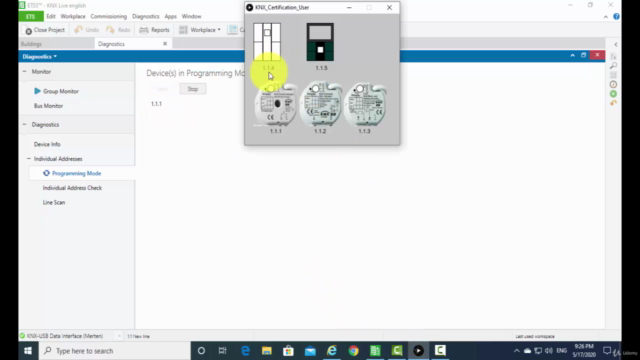Open the Diagnostics panel header dropdown
The width and height of the screenshot is (640, 360).
(40, 56)
